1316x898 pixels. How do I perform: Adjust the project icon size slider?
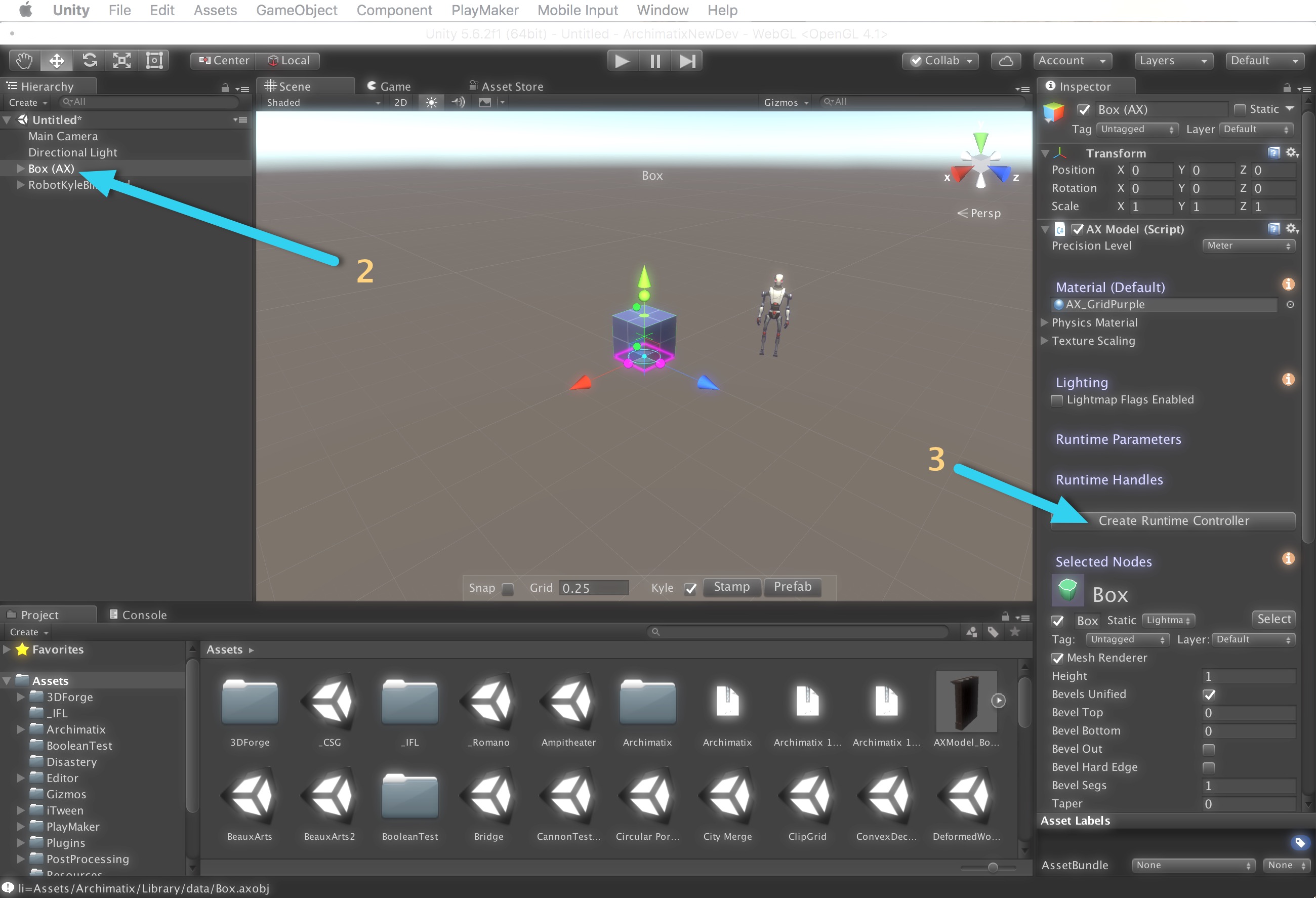coord(992,868)
